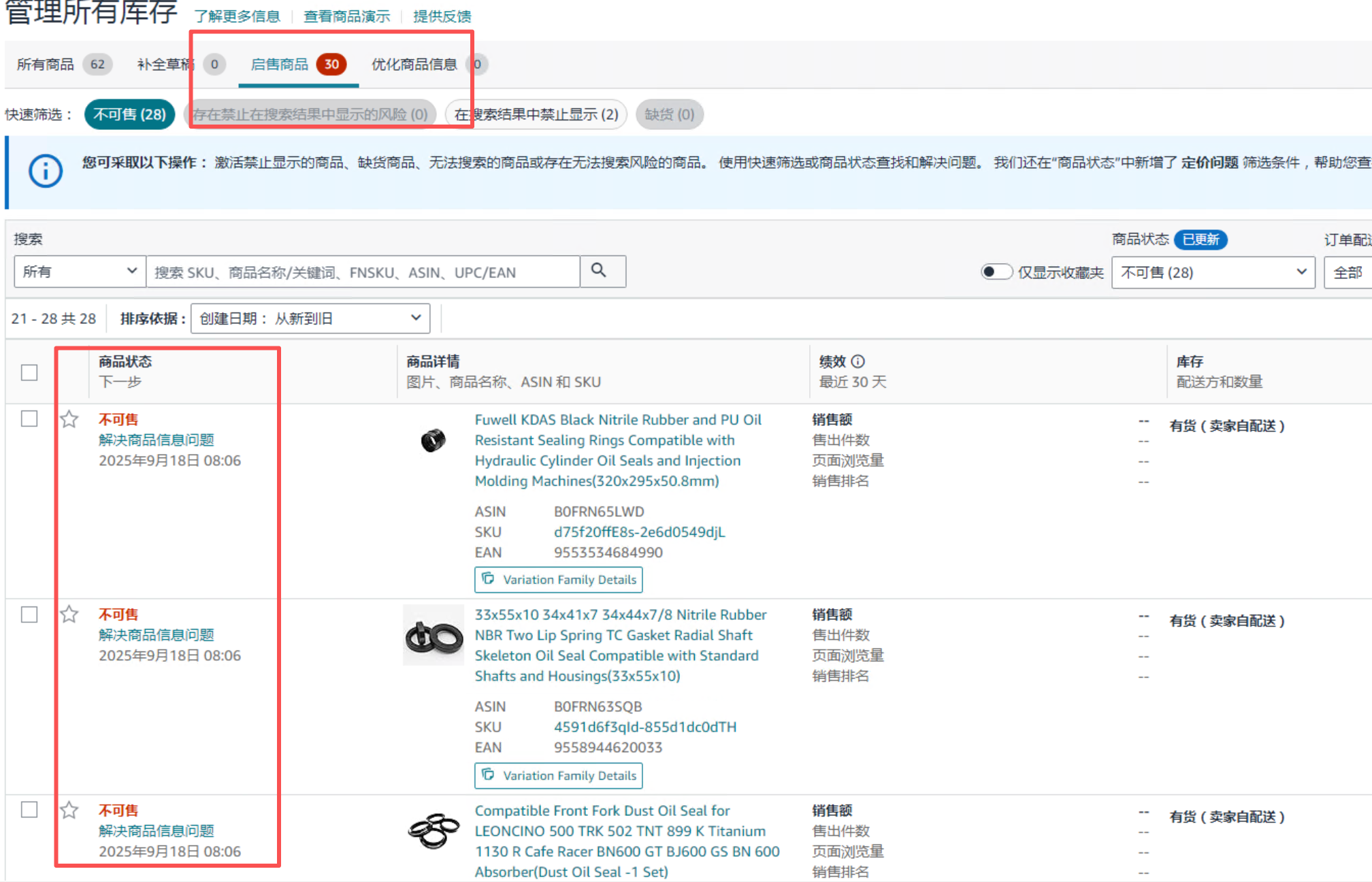The width and height of the screenshot is (1372, 882).
Task: Open the 创建日期 sort order dropdown
Action: pos(310,318)
